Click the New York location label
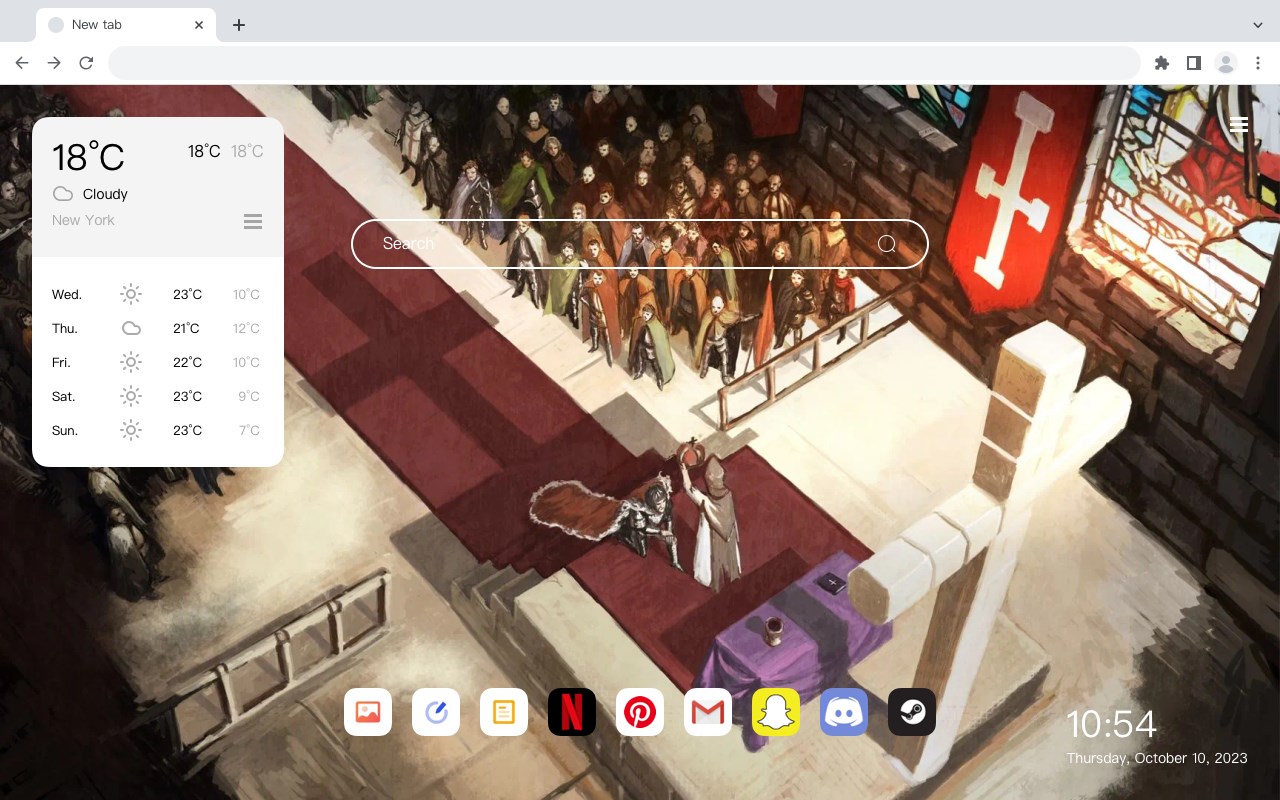The width and height of the screenshot is (1280, 800). tap(83, 220)
